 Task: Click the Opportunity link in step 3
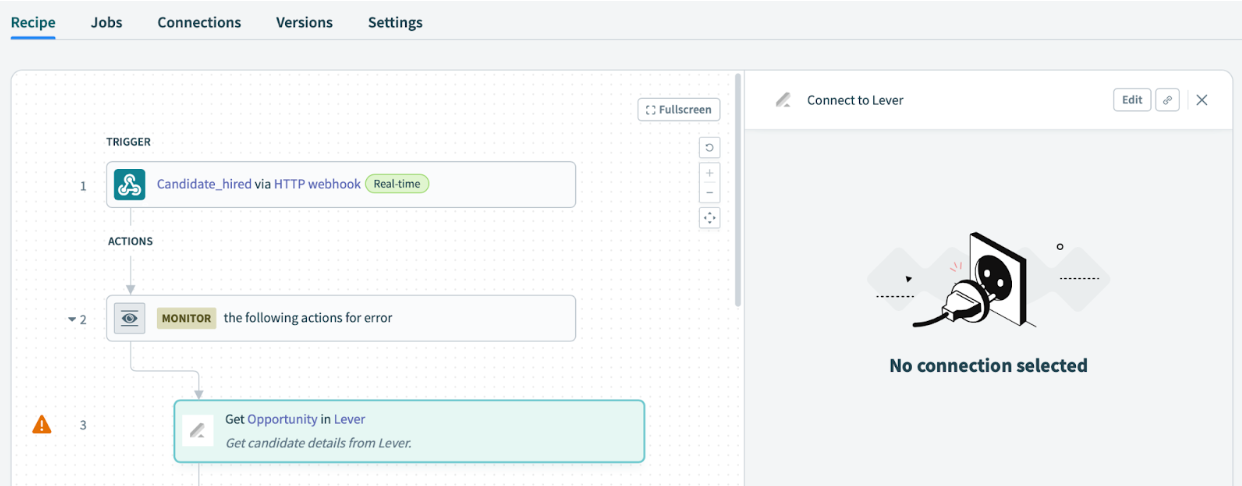tap(282, 419)
